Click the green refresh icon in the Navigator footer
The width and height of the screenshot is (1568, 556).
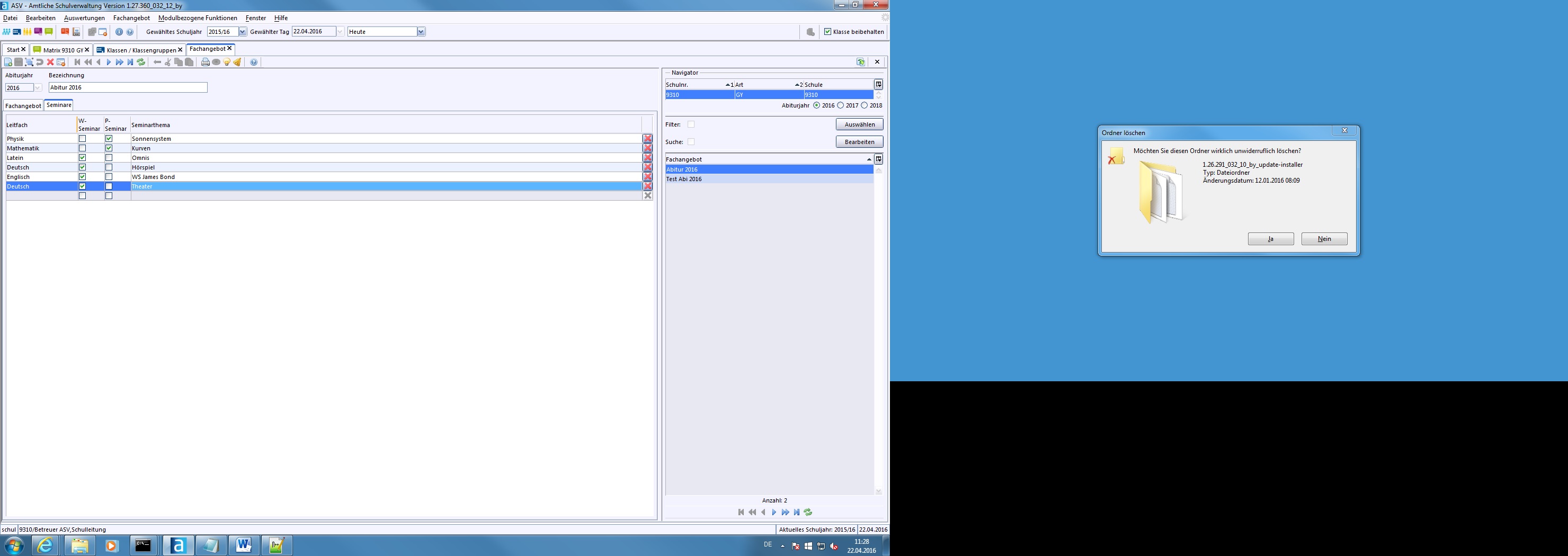(x=808, y=512)
